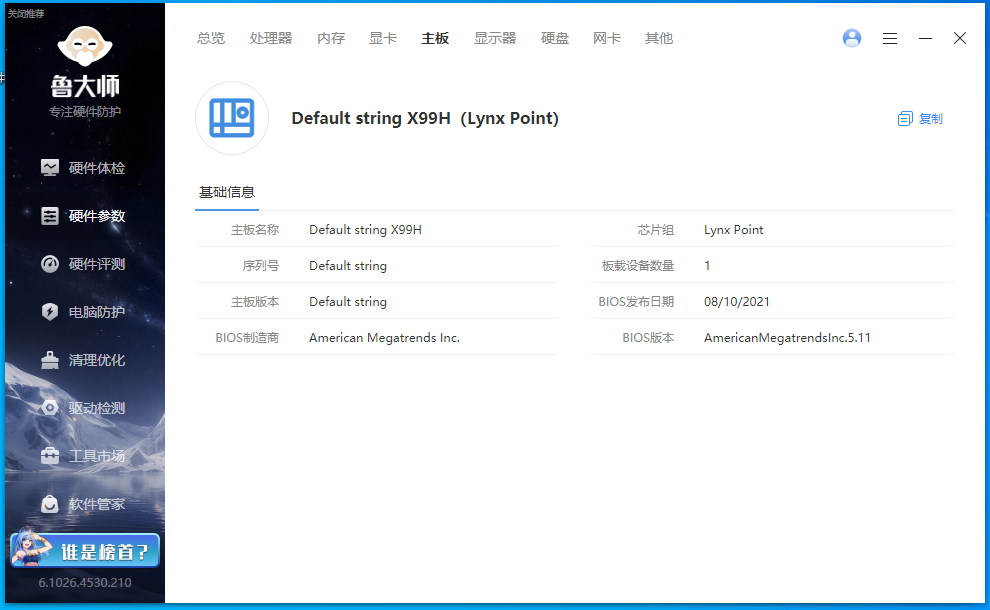Click the hardware checkup monitor icon
Screen dimensions: 990x610
[x=50, y=168]
